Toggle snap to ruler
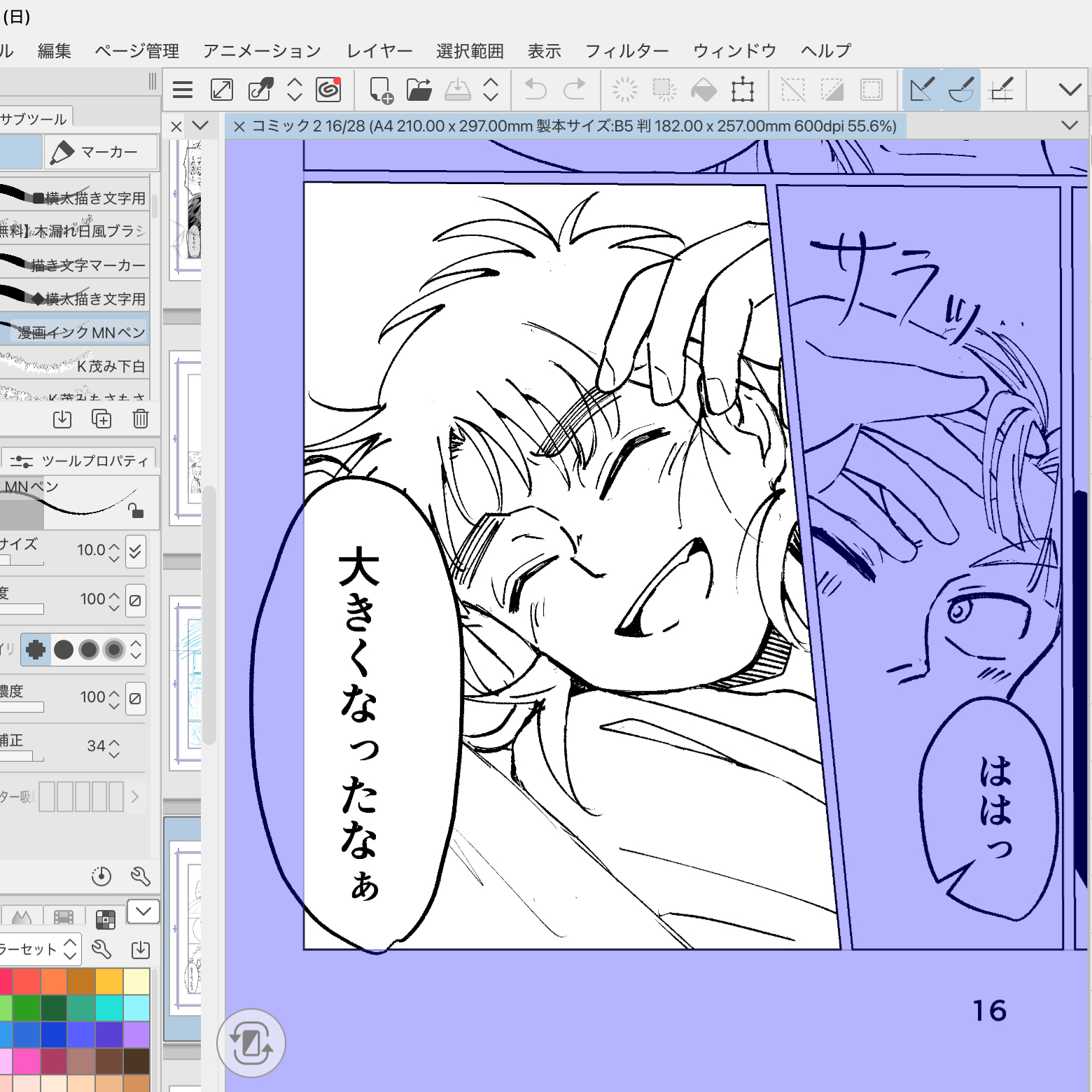Screen dimensions: 1092x1092 pos(921,90)
